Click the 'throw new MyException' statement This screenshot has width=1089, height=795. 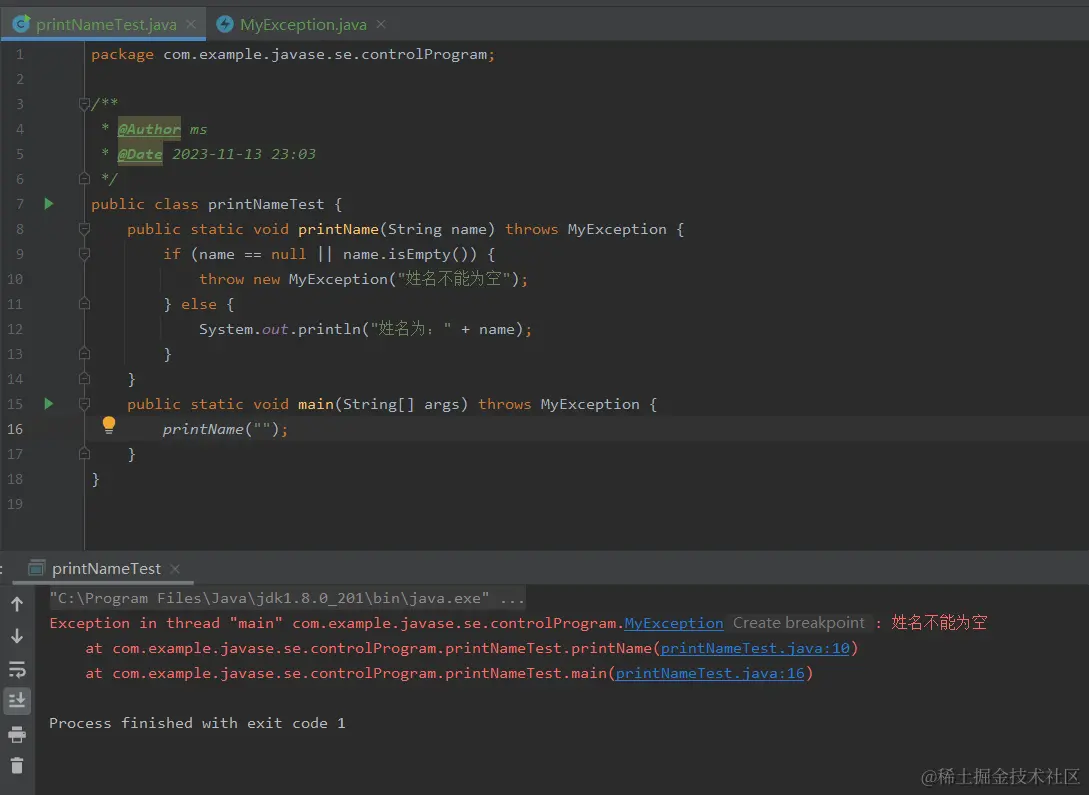pyautogui.click(x=363, y=279)
